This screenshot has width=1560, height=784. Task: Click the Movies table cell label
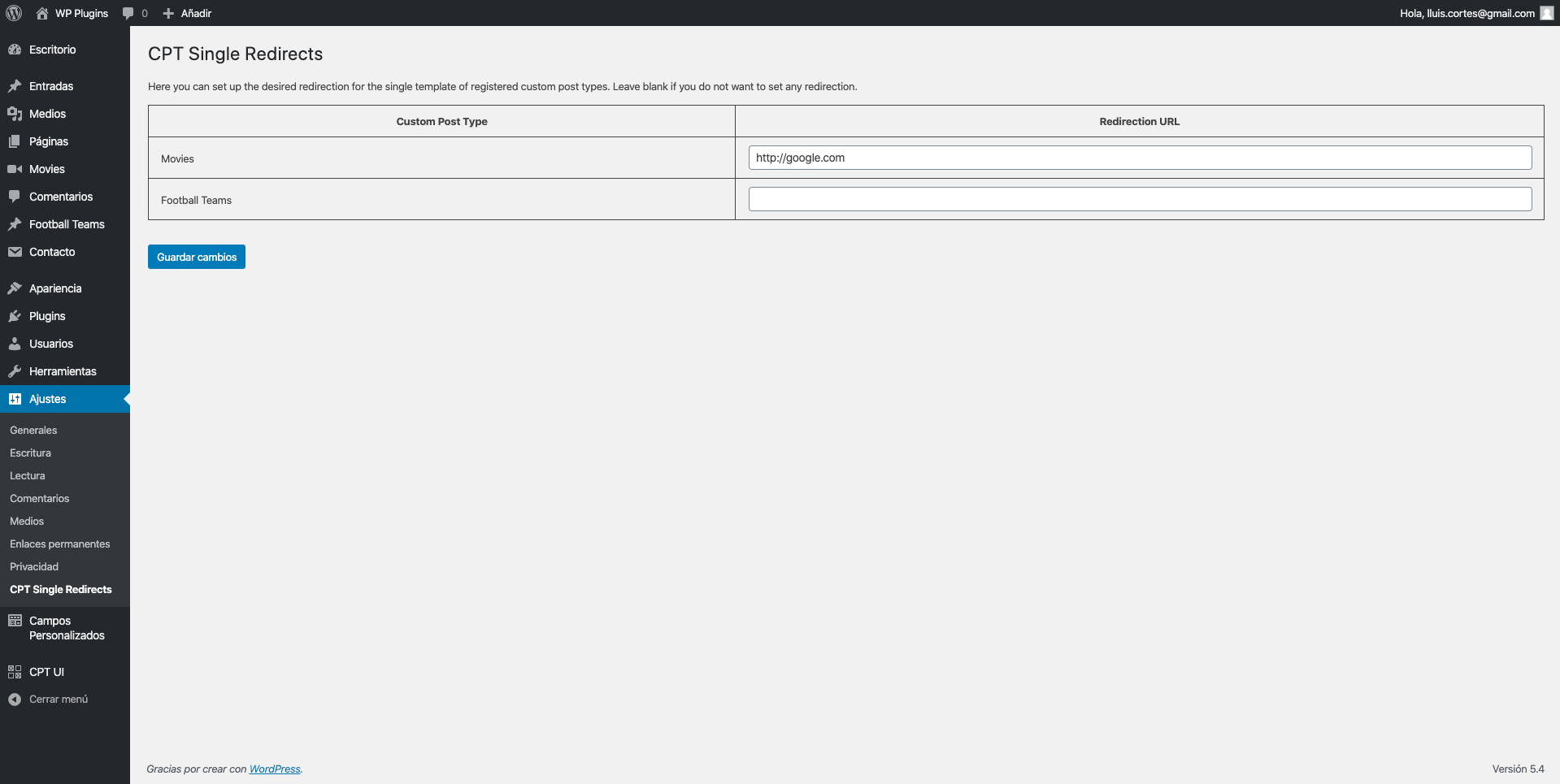point(177,159)
